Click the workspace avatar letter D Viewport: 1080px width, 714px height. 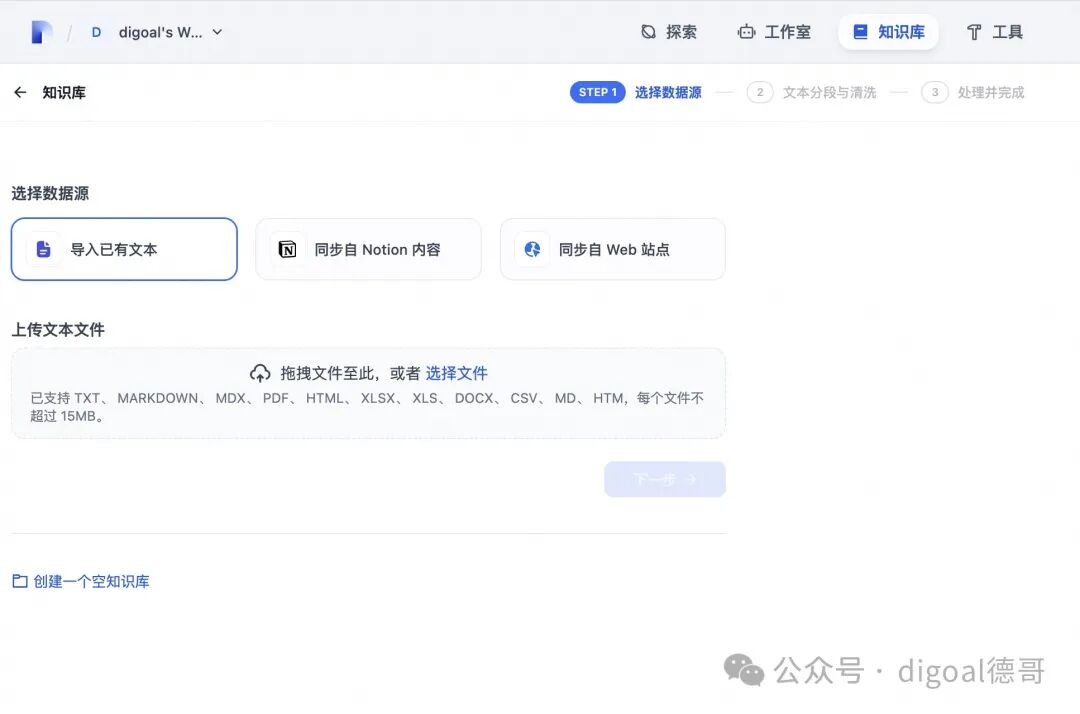tap(96, 32)
